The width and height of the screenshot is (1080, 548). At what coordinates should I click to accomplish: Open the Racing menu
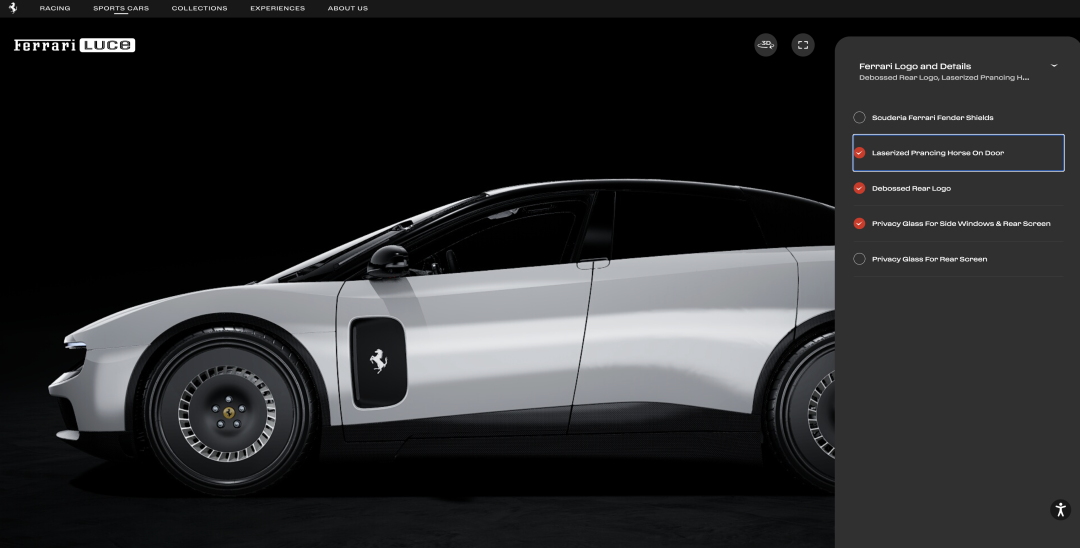click(x=55, y=8)
